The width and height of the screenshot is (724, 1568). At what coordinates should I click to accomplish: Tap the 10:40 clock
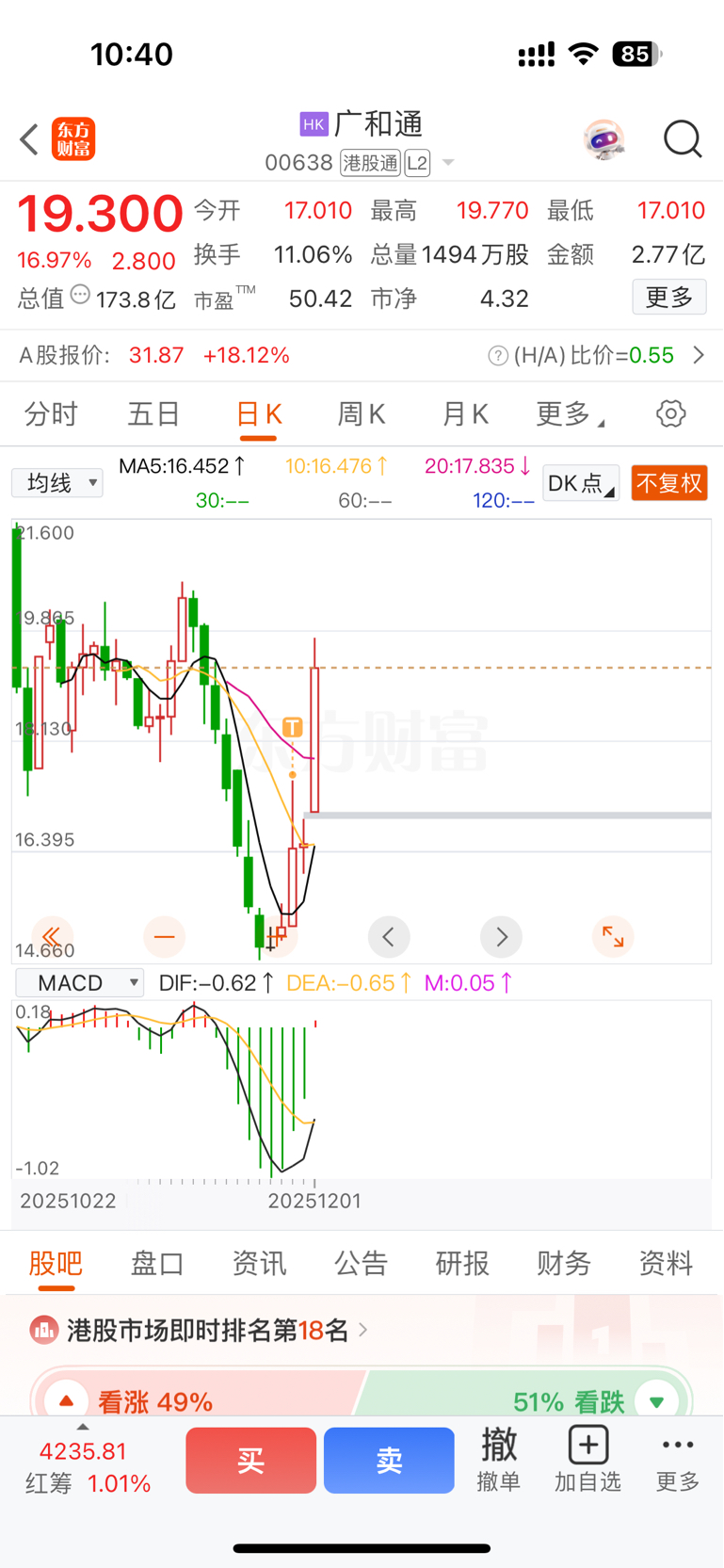click(x=132, y=55)
